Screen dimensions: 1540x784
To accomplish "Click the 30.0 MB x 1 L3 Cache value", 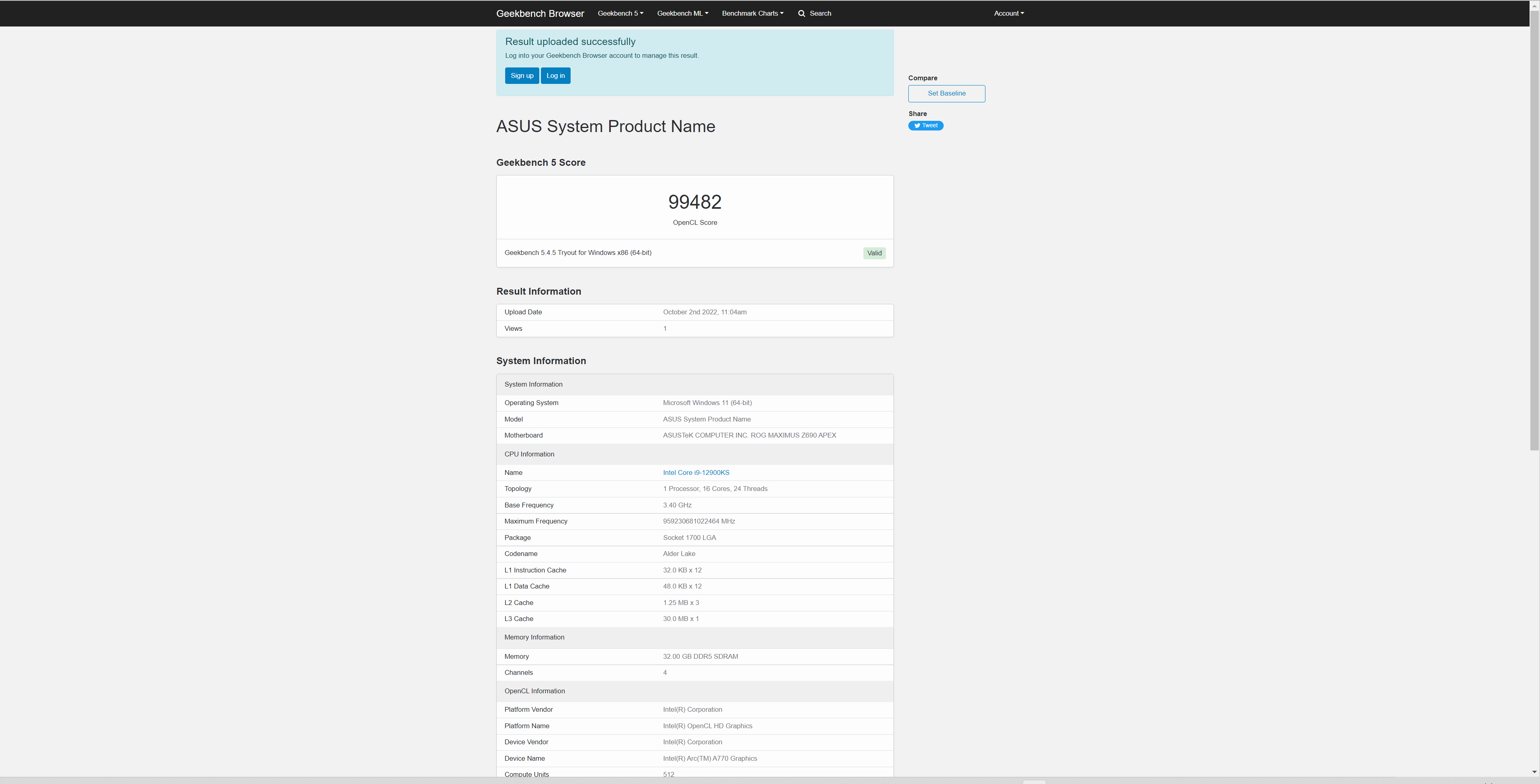I will 680,619.
